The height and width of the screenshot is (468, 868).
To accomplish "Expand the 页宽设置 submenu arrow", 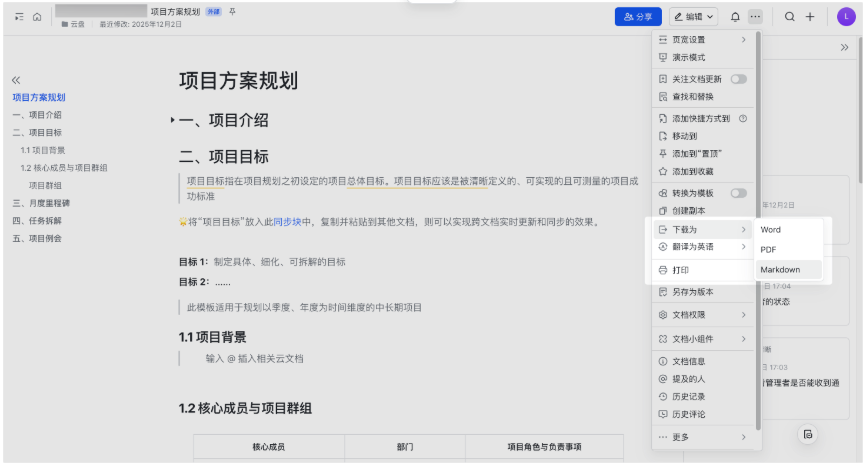I will click(x=743, y=39).
